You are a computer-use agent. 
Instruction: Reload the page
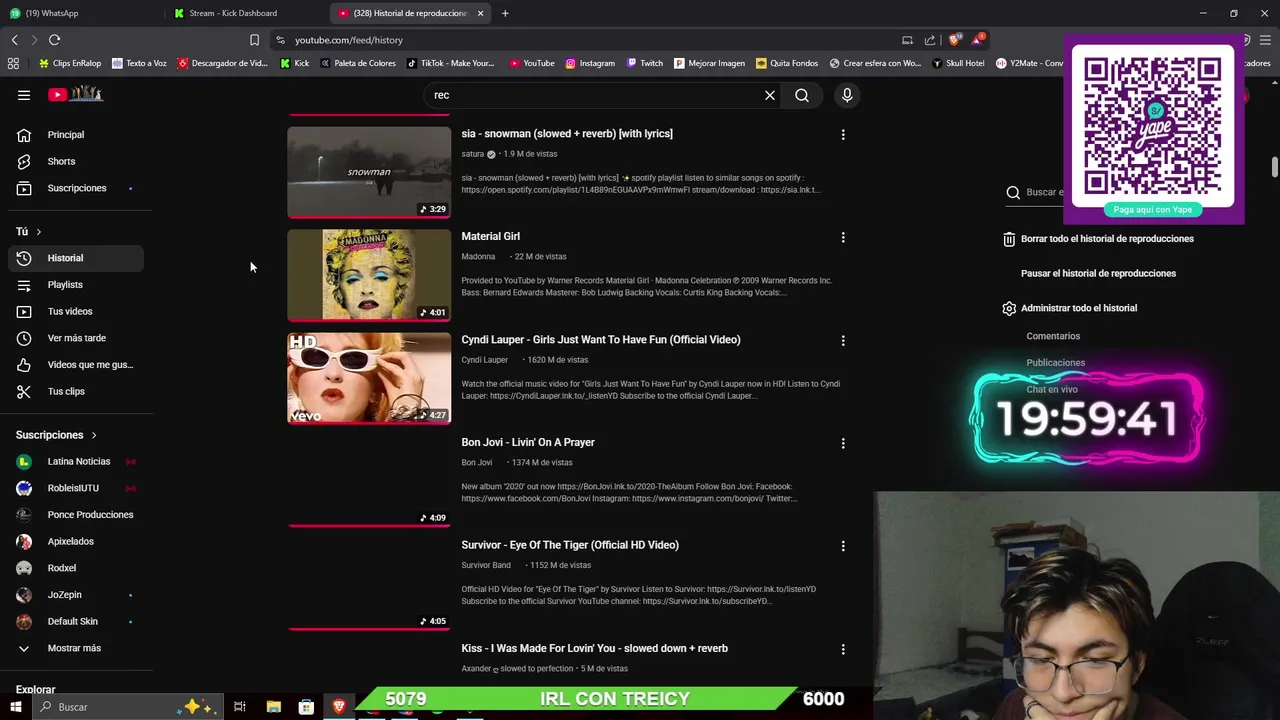click(54, 40)
